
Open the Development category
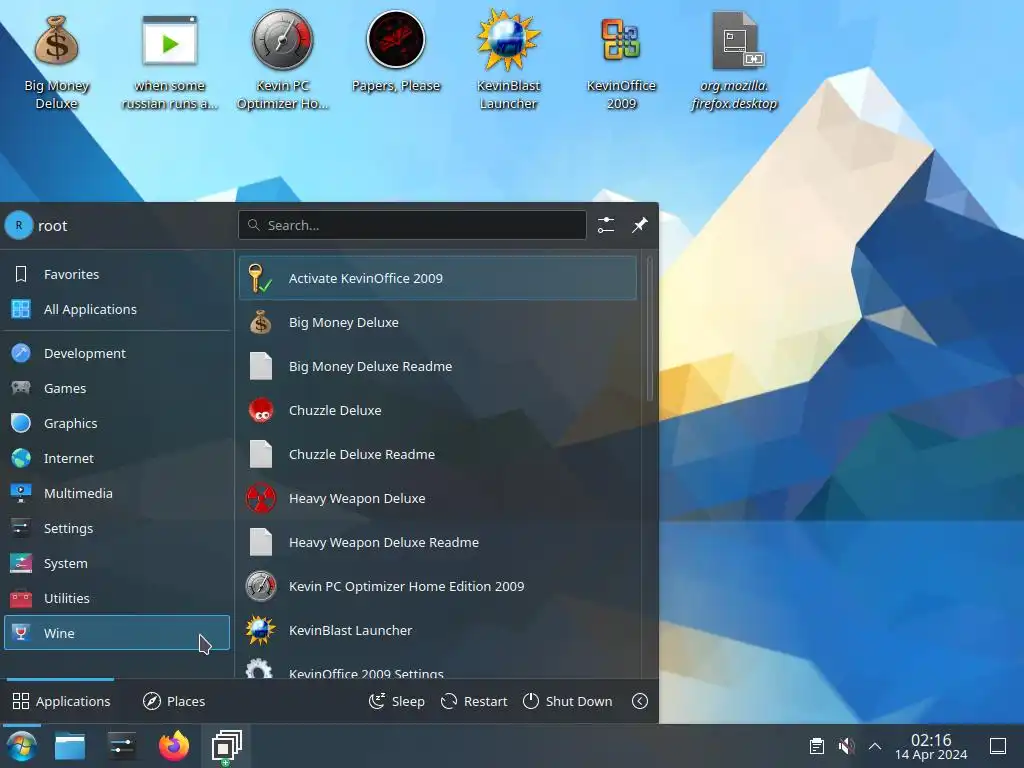[x=117, y=353]
